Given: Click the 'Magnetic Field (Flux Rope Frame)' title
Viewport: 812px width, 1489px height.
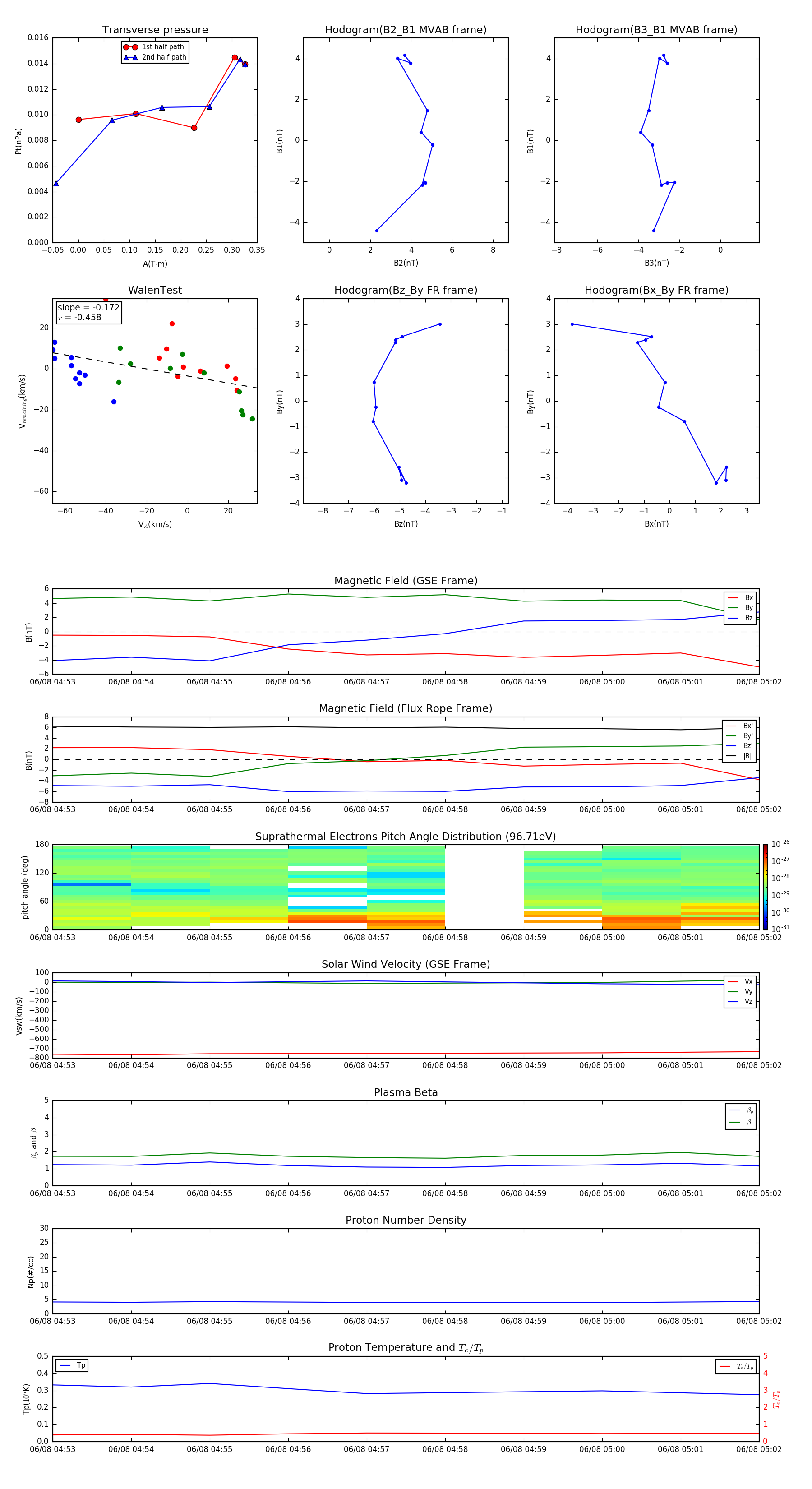Looking at the screenshot, I should 406,709.
